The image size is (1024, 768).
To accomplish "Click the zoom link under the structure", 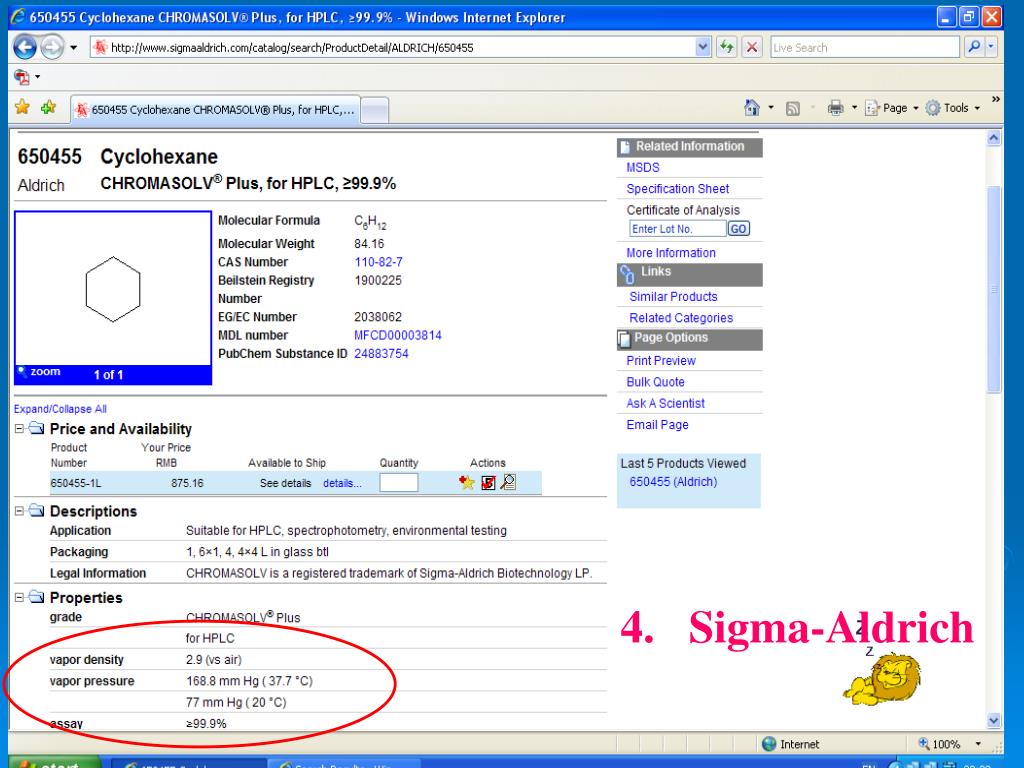I will pyautogui.click(x=40, y=372).
